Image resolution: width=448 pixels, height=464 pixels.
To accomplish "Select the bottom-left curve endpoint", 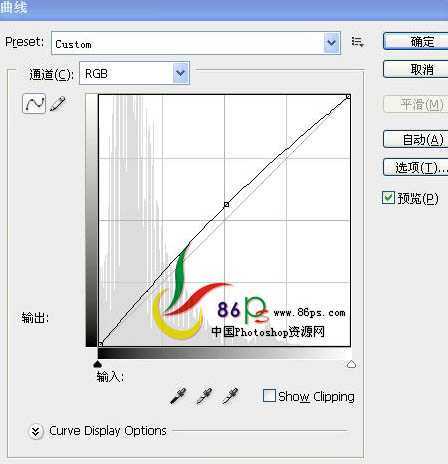I will (101, 344).
